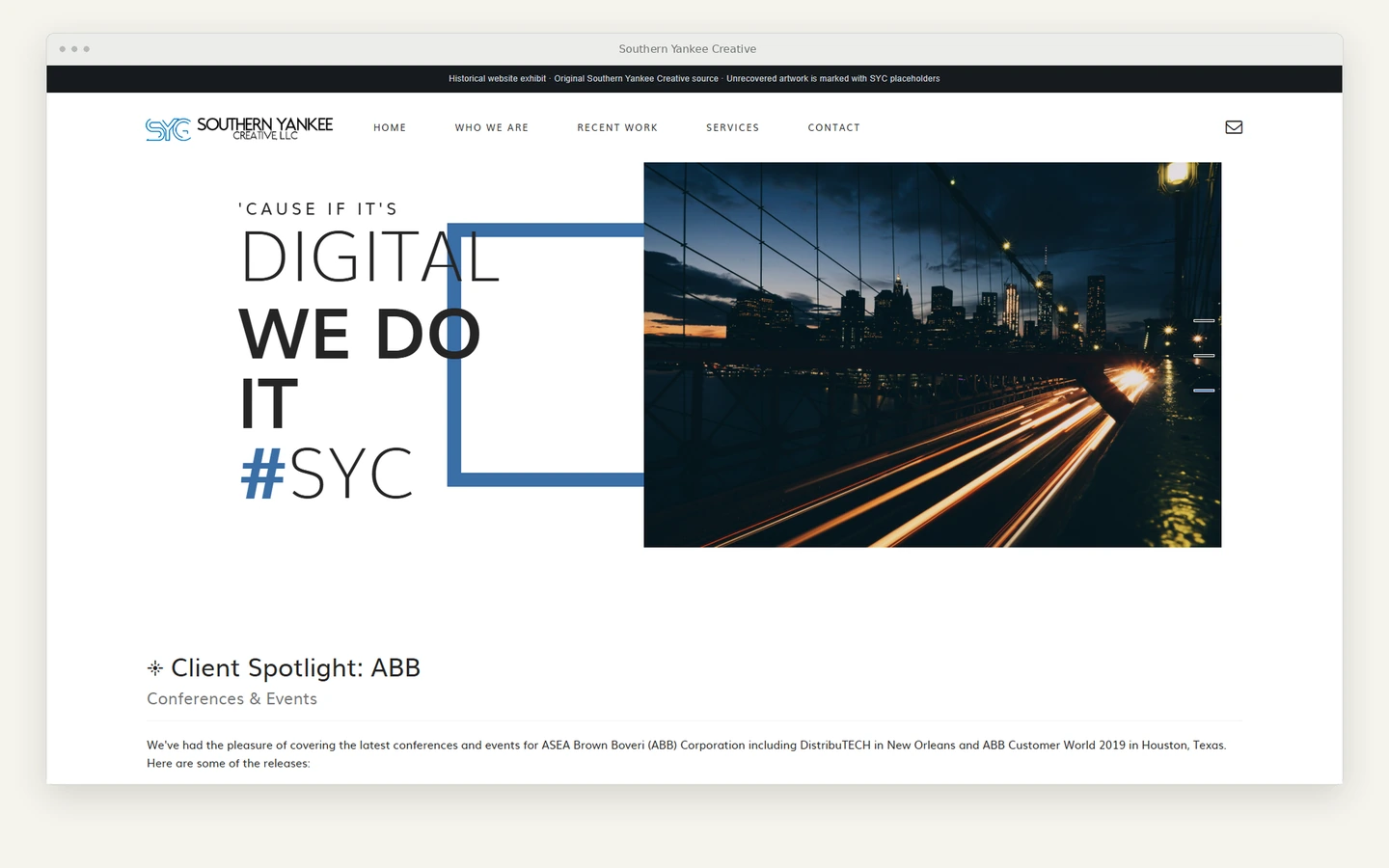Click the night bridge hero photograph

[x=933, y=355]
